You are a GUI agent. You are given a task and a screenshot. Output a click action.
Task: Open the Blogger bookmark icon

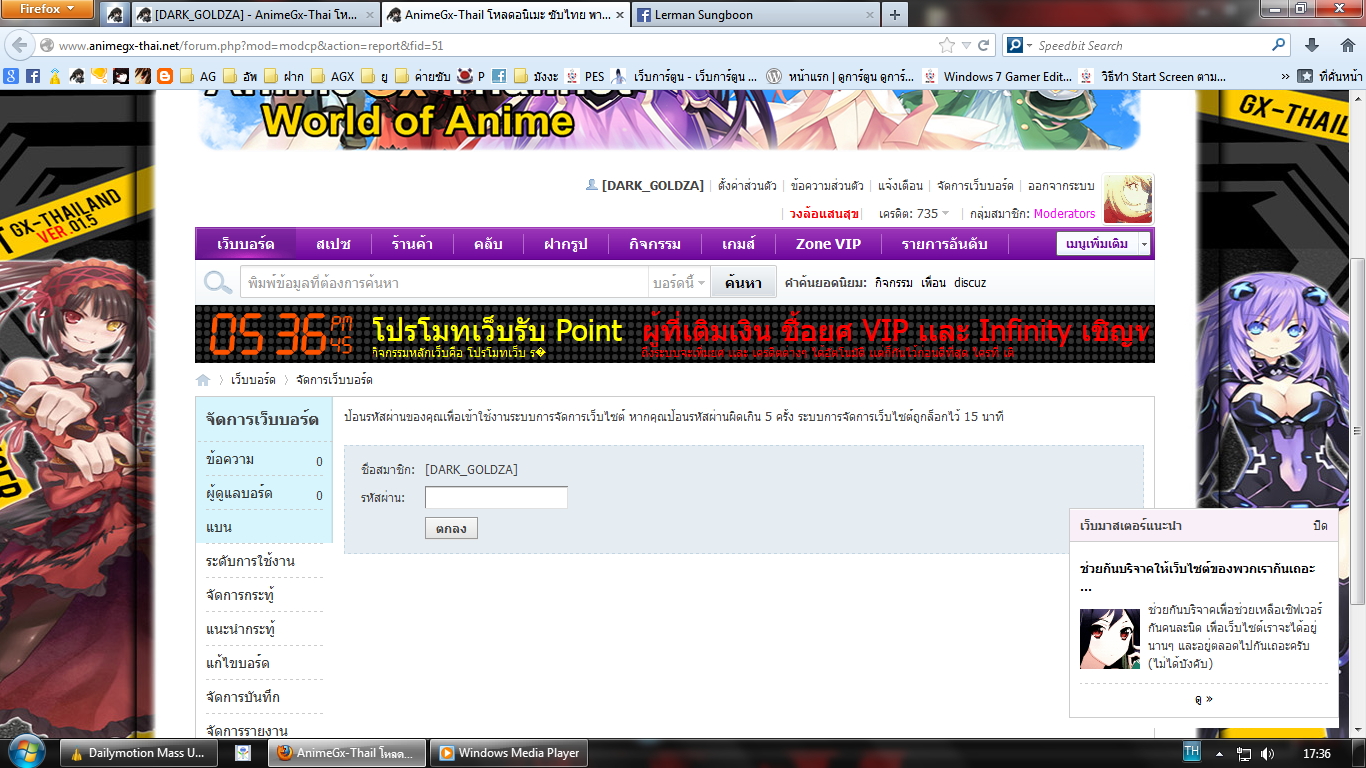pyautogui.click(x=165, y=76)
